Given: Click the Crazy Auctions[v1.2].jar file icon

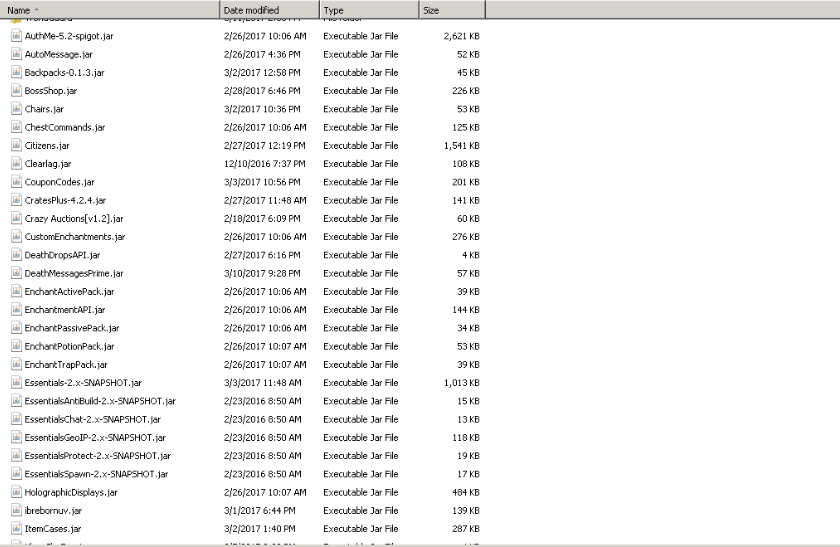Looking at the screenshot, I should click(17, 218).
